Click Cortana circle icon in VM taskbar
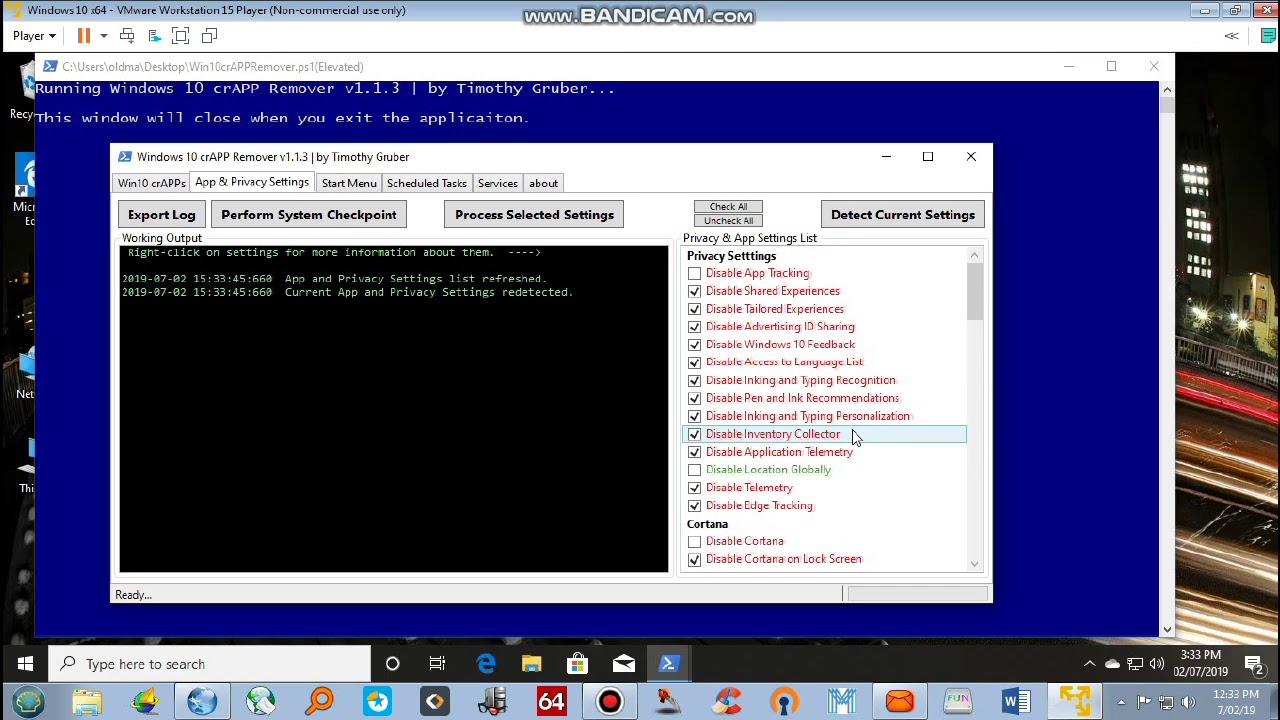 pos(392,664)
